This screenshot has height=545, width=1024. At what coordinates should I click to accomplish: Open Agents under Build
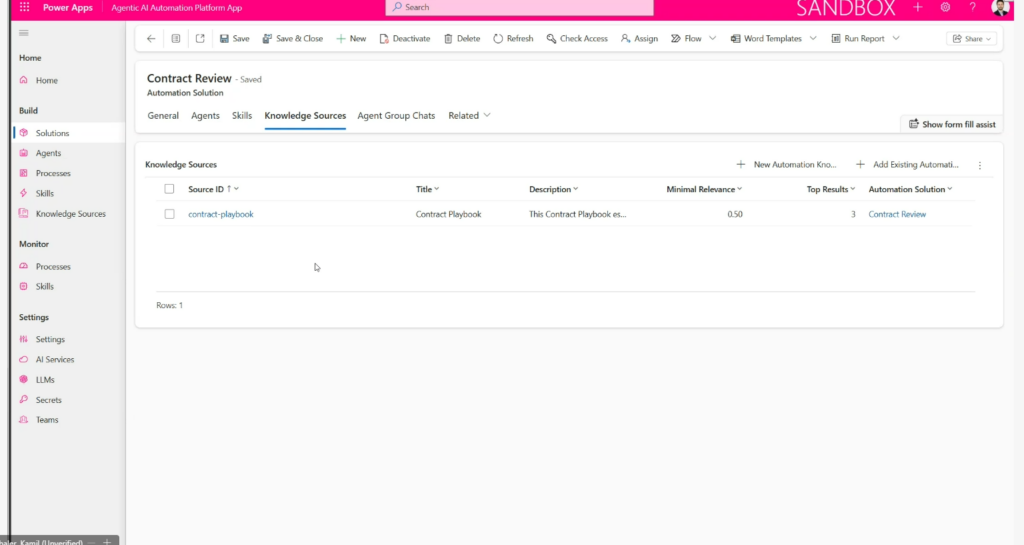click(x=48, y=153)
